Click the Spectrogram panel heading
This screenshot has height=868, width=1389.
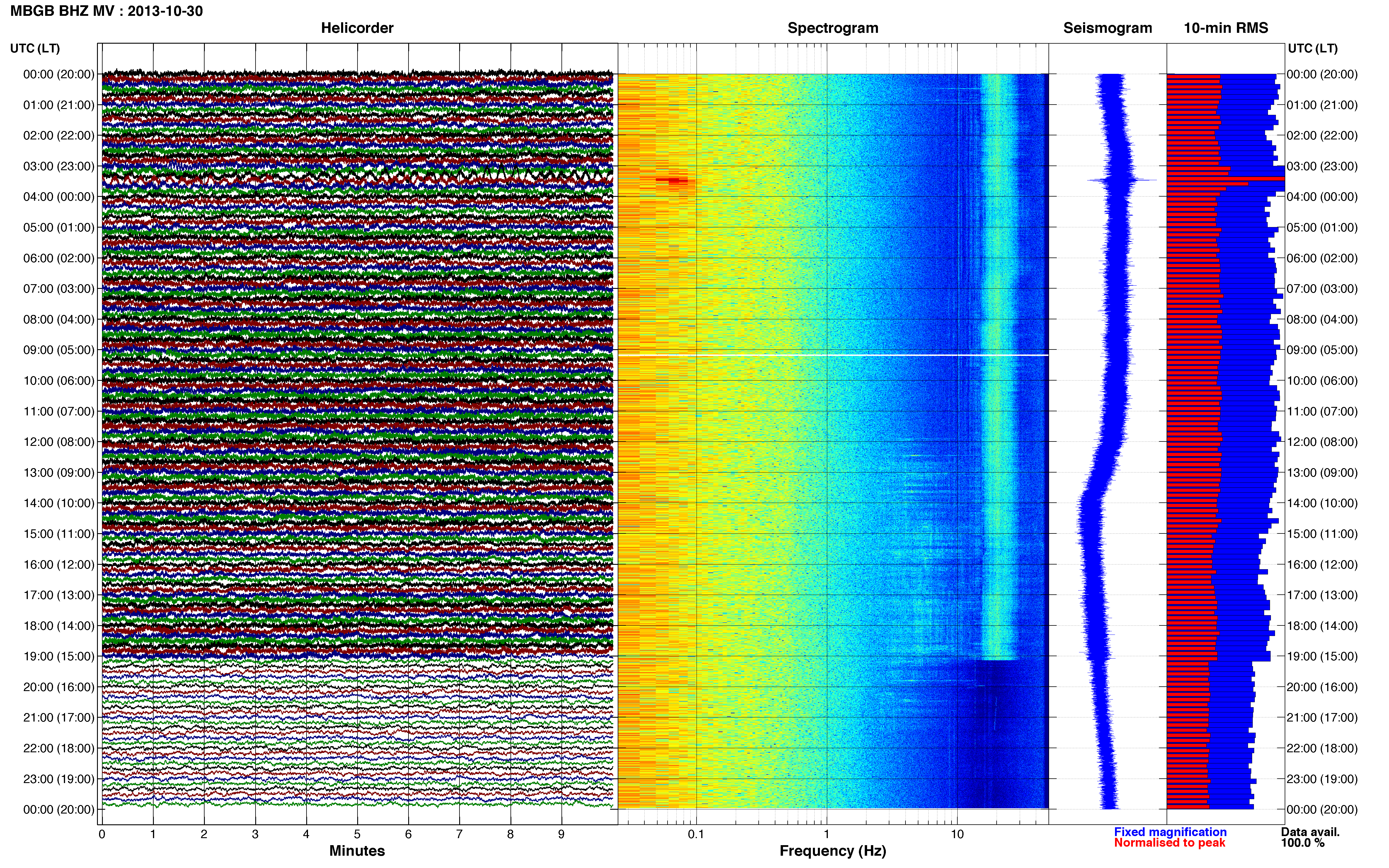(x=833, y=28)
